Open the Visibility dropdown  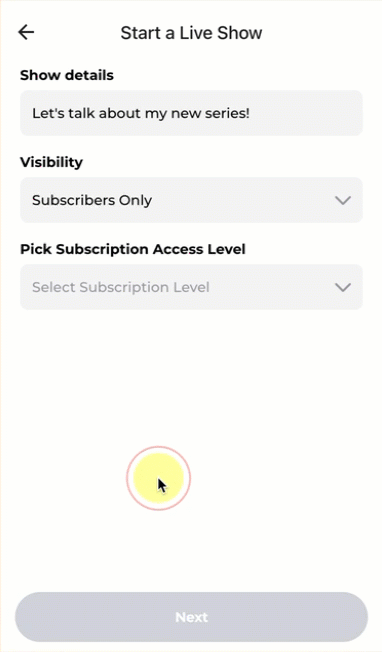[191, 200]
